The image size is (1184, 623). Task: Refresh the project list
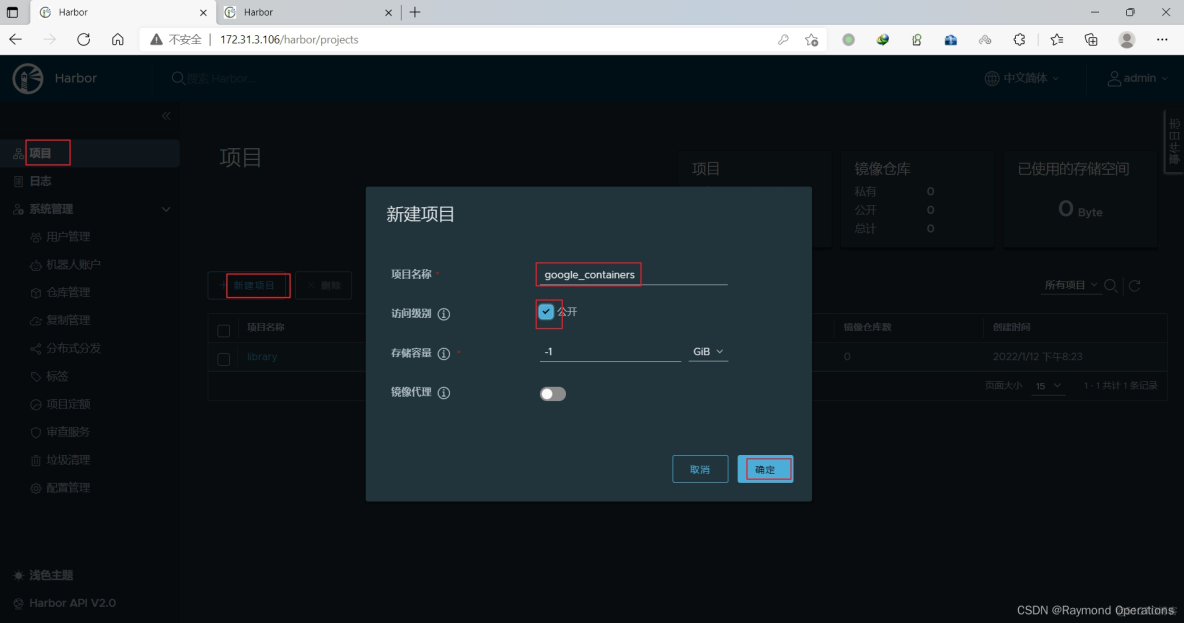pos(1134,285)
